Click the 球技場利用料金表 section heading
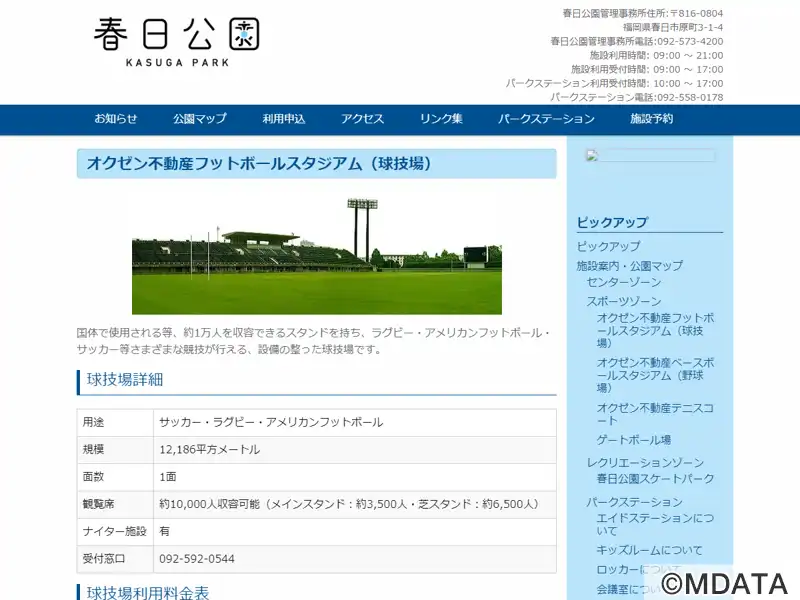 (148, 592)
